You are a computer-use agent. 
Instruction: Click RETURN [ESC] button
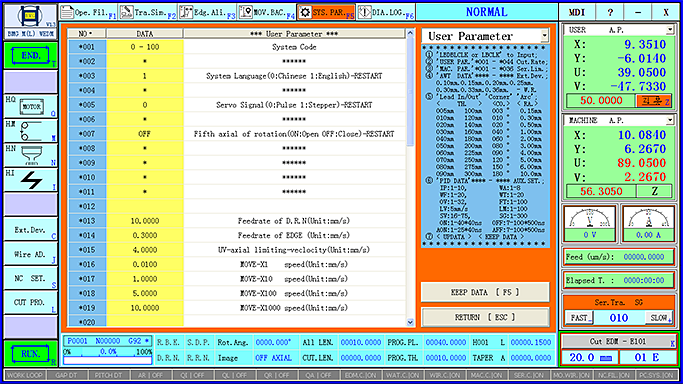click(485, 317)
